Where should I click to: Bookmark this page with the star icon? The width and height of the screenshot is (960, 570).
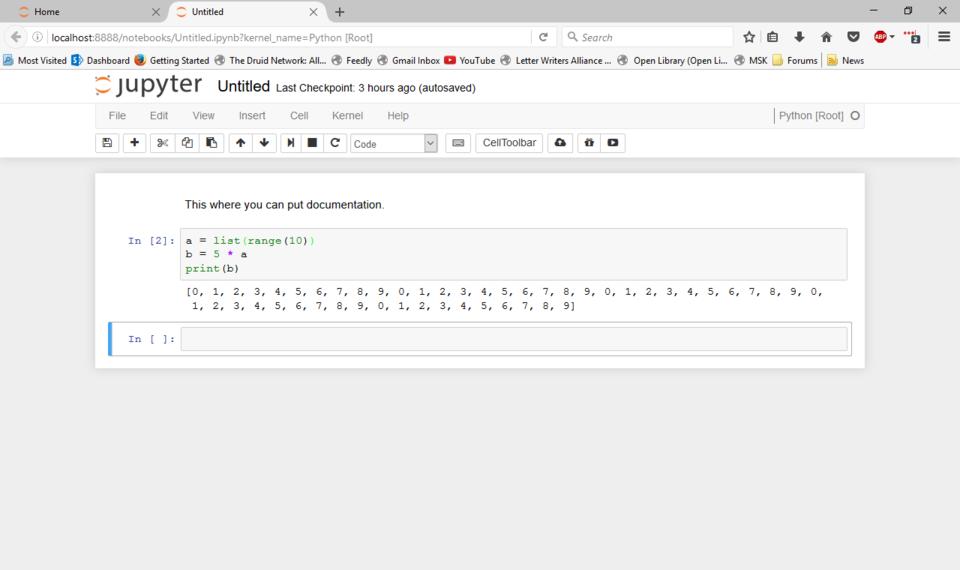pyautogui.click(x=749, y=37)
